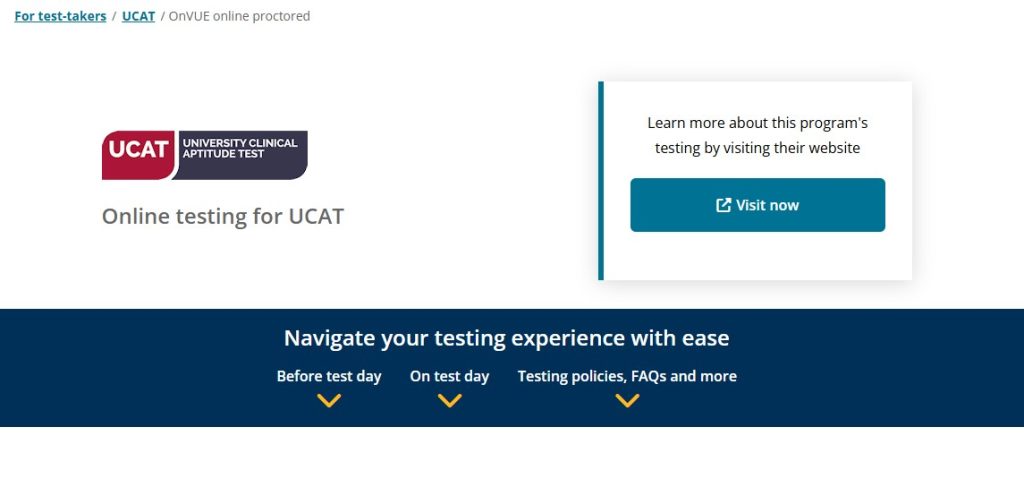Click the first slash separator in the breadcrumb

114,16
